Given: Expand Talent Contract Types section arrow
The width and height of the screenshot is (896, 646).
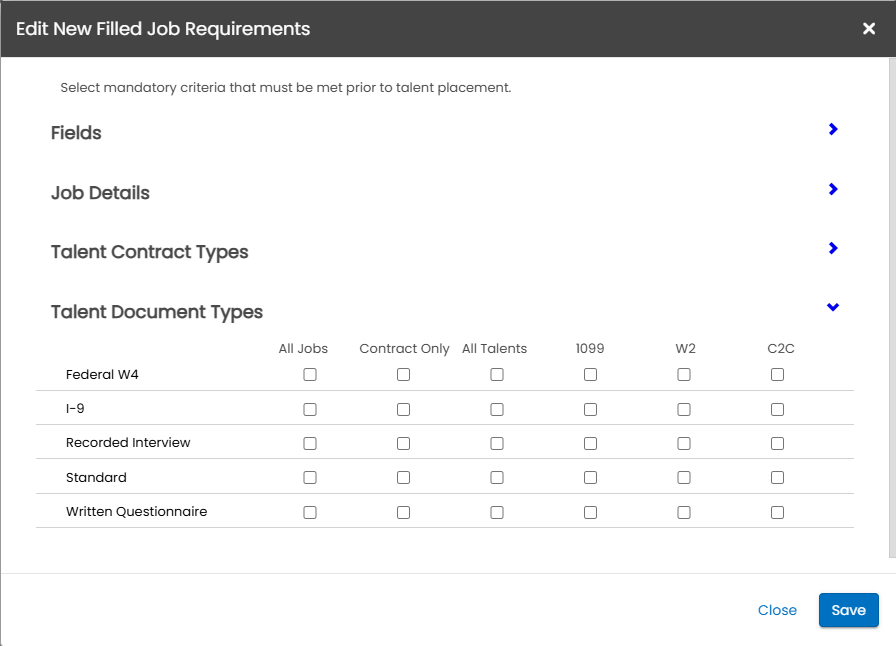Looking at the screenshot, I should point(833,249).
